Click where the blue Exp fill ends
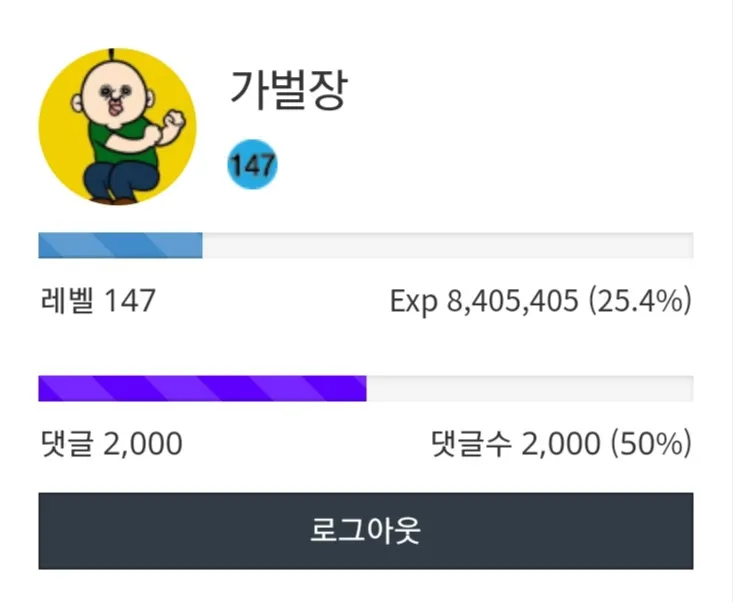The height and width of the screenshot is (602, 733). [x=202, y=245]
